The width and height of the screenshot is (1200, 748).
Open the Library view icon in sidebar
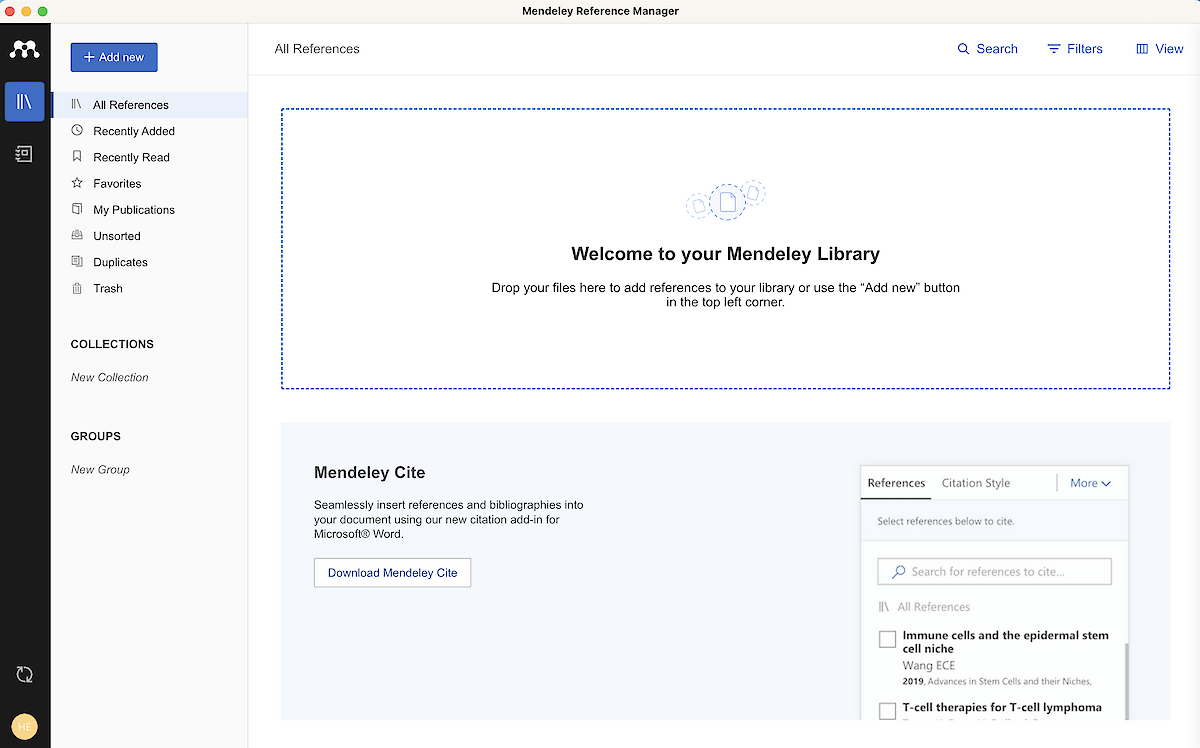pyautogui.click(x=24, y=102)
